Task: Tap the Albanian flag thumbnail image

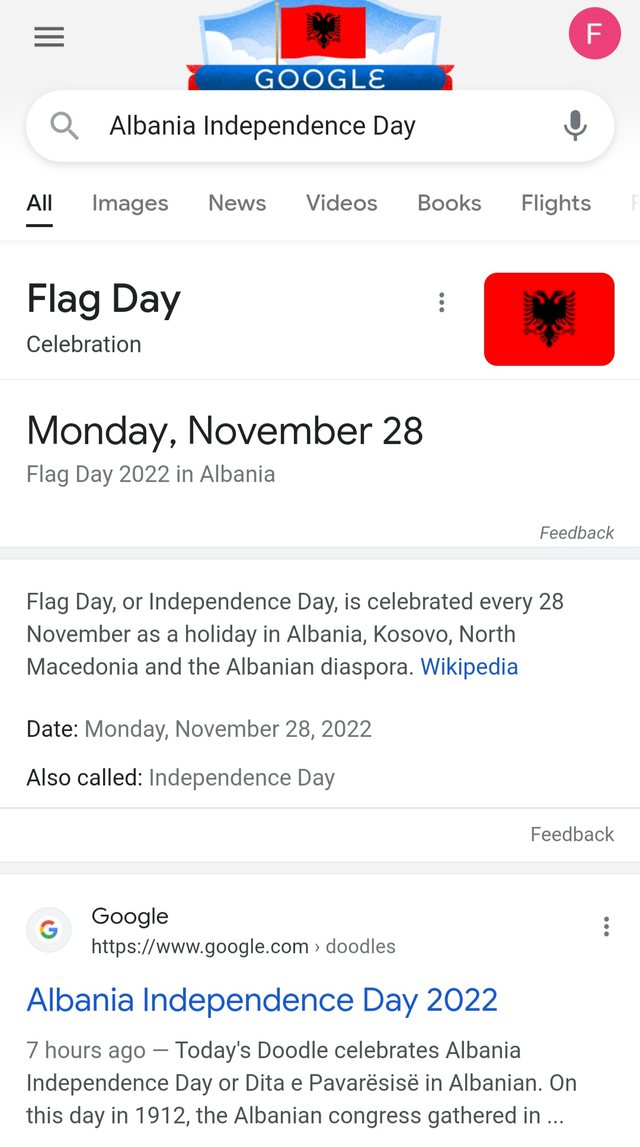Action: pos(549,319)
